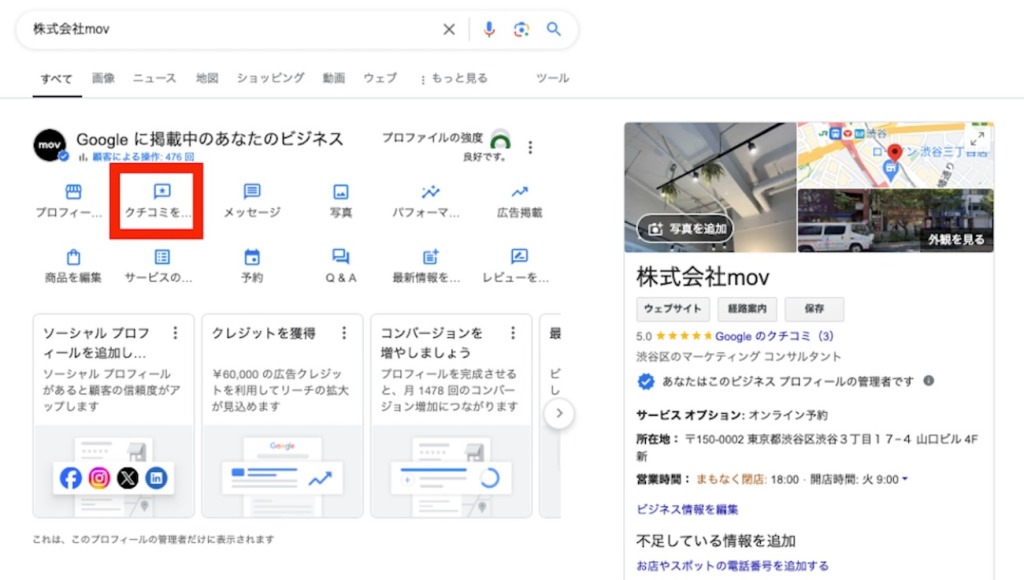Image resolution: width=1024 pixels, height=580 pixels.
Task: Click ビジネス情報を編集 link
Action: point(687,509)
